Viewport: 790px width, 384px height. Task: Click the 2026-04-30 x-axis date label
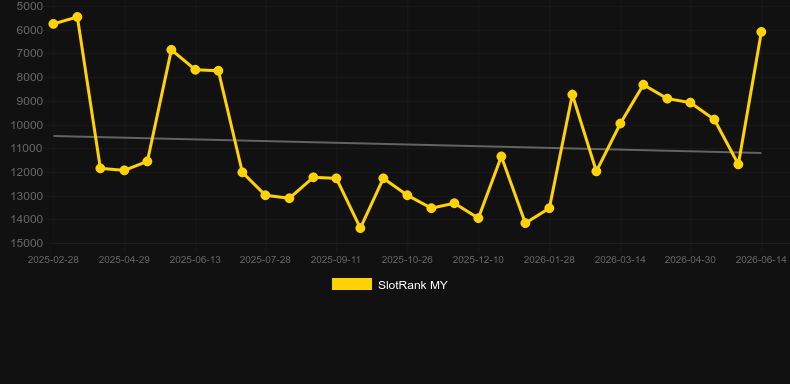[690, 260]
